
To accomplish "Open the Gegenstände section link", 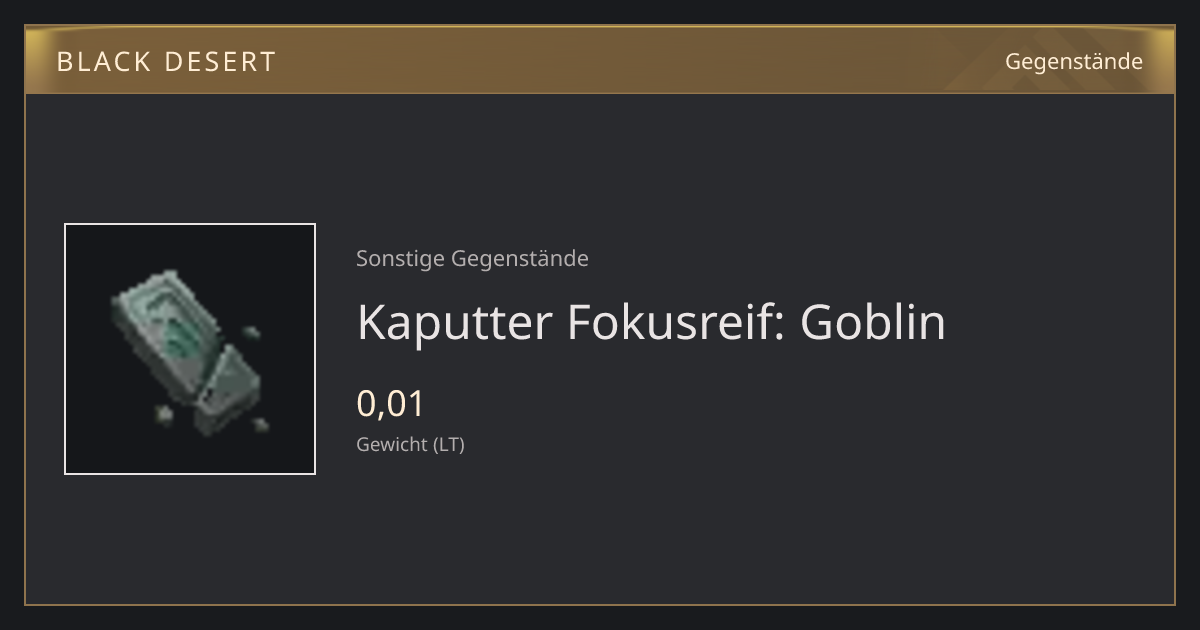I will [x=1073, y=61].
